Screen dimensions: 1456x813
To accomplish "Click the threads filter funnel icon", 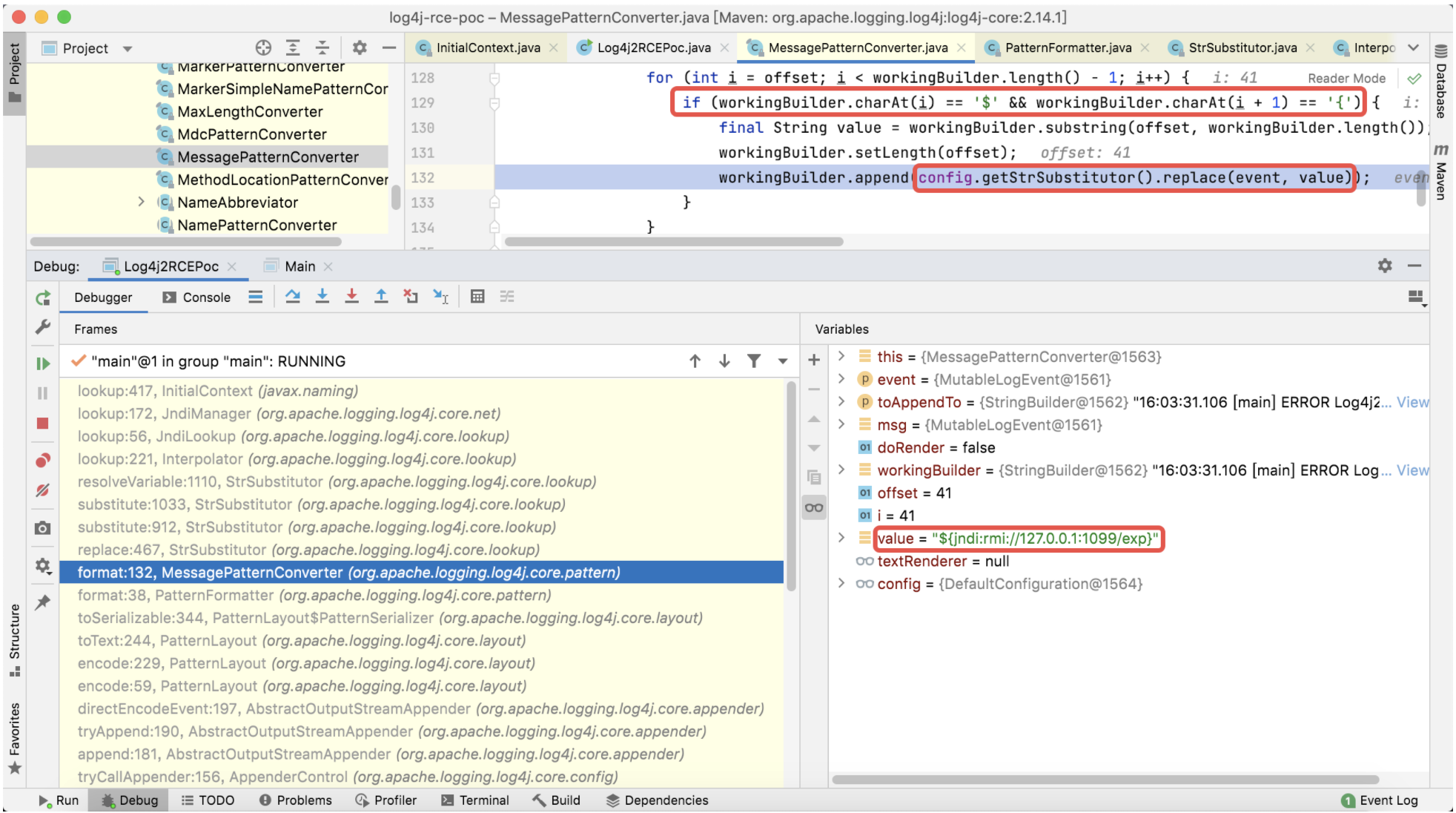I will click(x=754, y=361).
